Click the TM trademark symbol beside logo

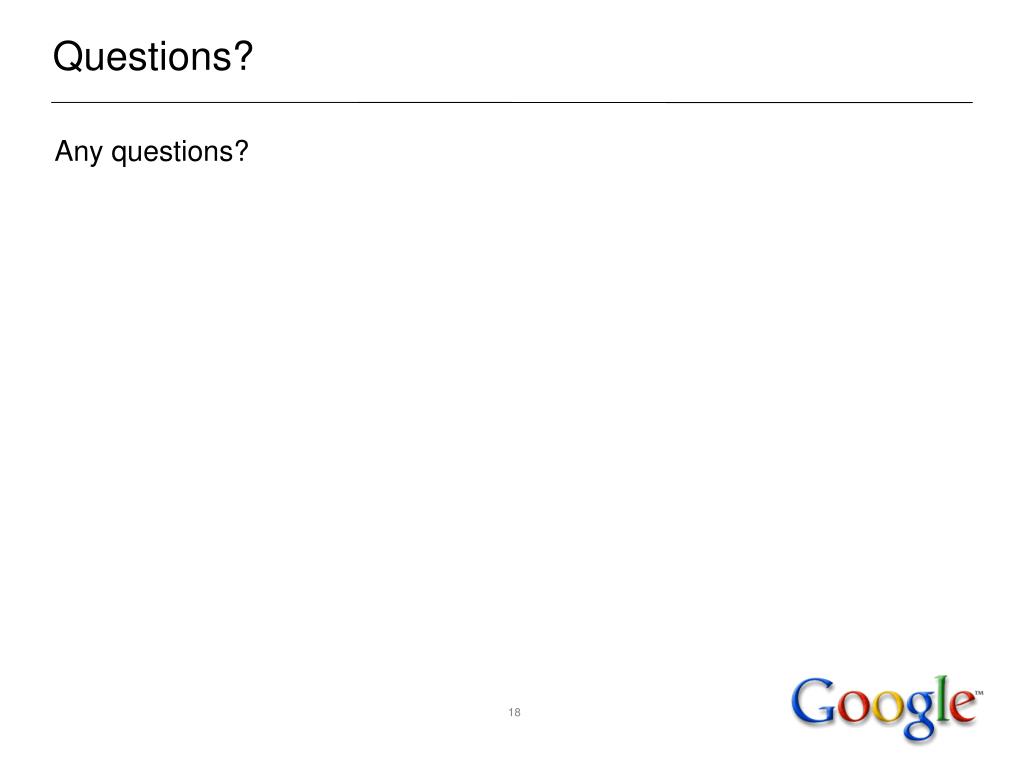[x=979, y=693]
